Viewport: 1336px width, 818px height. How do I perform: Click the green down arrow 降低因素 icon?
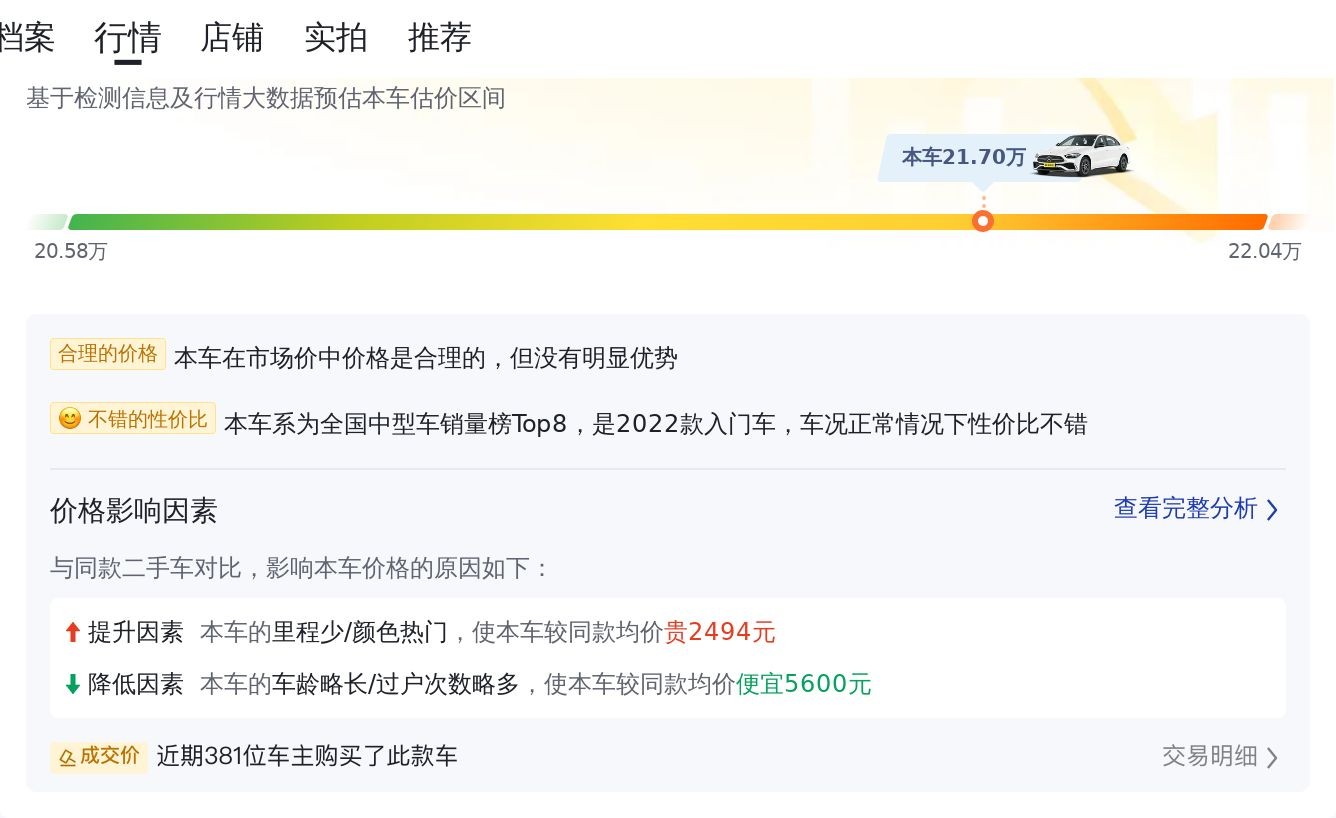72,685
